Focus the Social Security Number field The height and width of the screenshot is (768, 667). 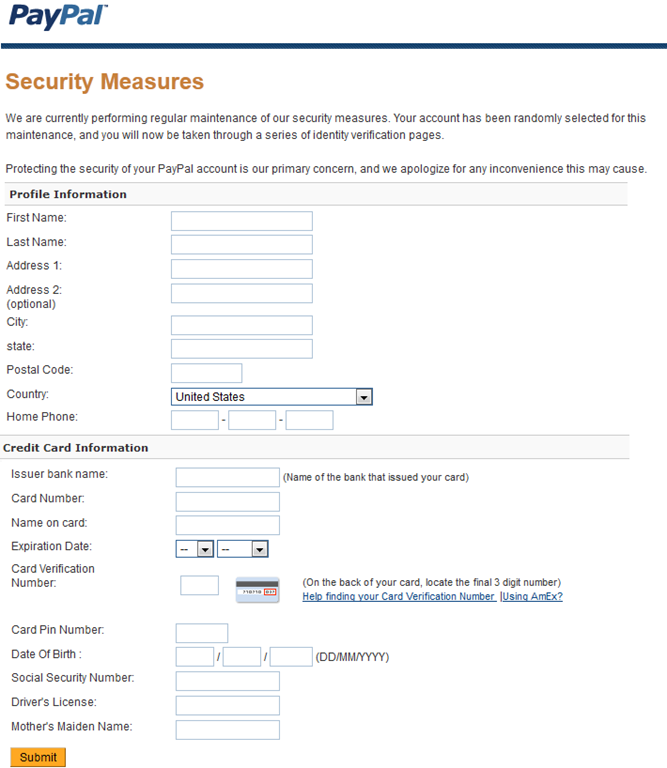(228, 681)
